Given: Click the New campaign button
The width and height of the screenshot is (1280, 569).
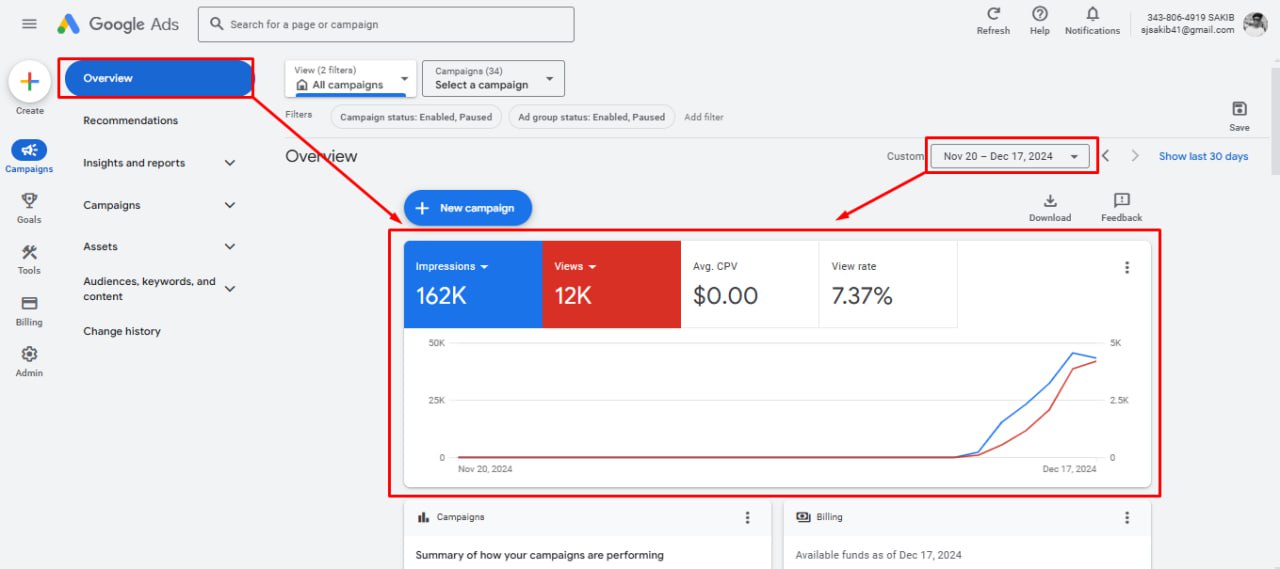Looking at the screenshot, I should 468,208.
